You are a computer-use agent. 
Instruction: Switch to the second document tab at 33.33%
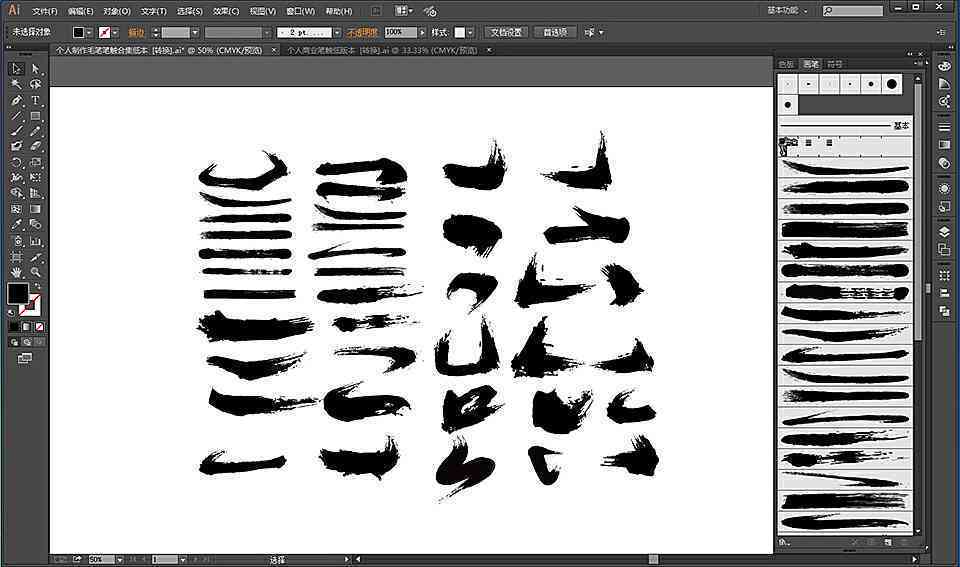[382, 50]
